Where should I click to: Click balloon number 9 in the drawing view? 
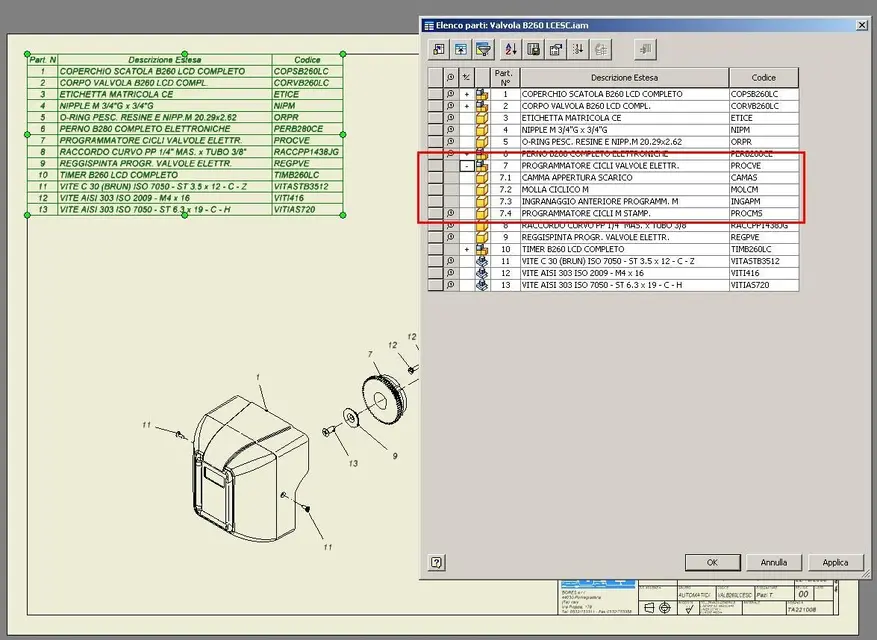(x=395, y=456)
